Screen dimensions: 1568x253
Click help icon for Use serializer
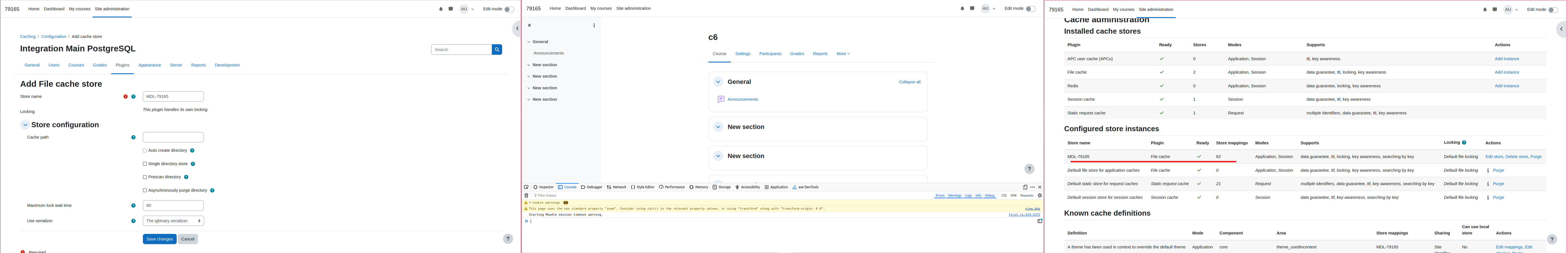click(x=133, y=221)
